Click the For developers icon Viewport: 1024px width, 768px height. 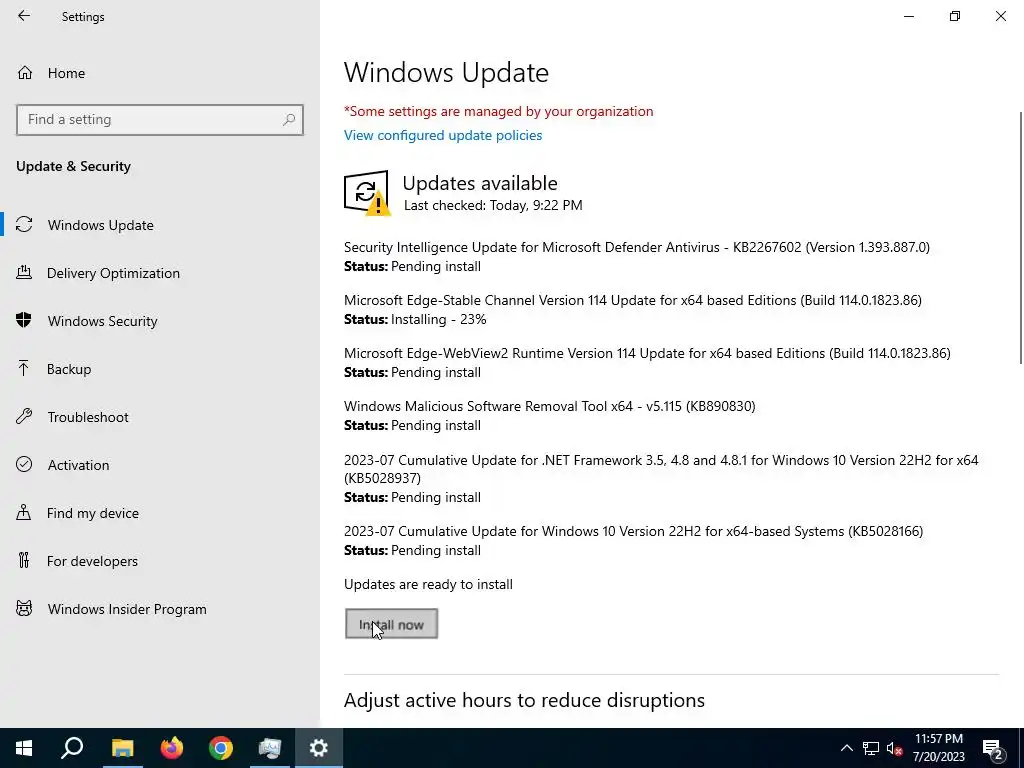point(24,560)
